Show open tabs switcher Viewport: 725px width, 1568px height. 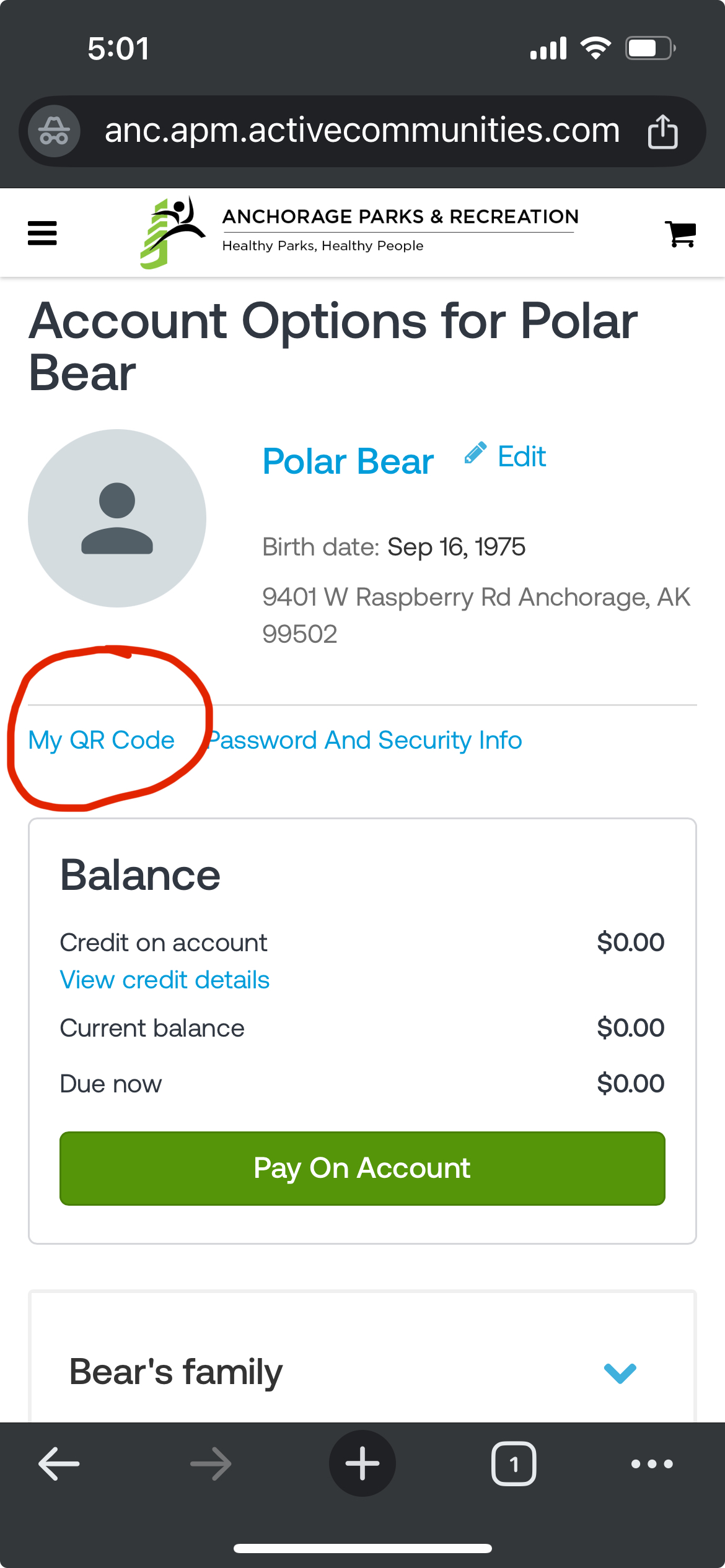(x=513, y=1464)
